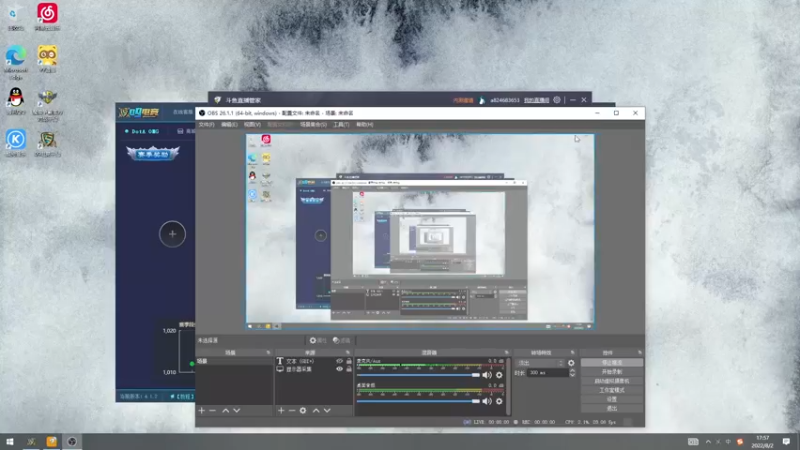Click the 赛季轮动 banner in 09电竞 window
The height and width of the screenshot is (450, 800).
click(x=153, y=153)
